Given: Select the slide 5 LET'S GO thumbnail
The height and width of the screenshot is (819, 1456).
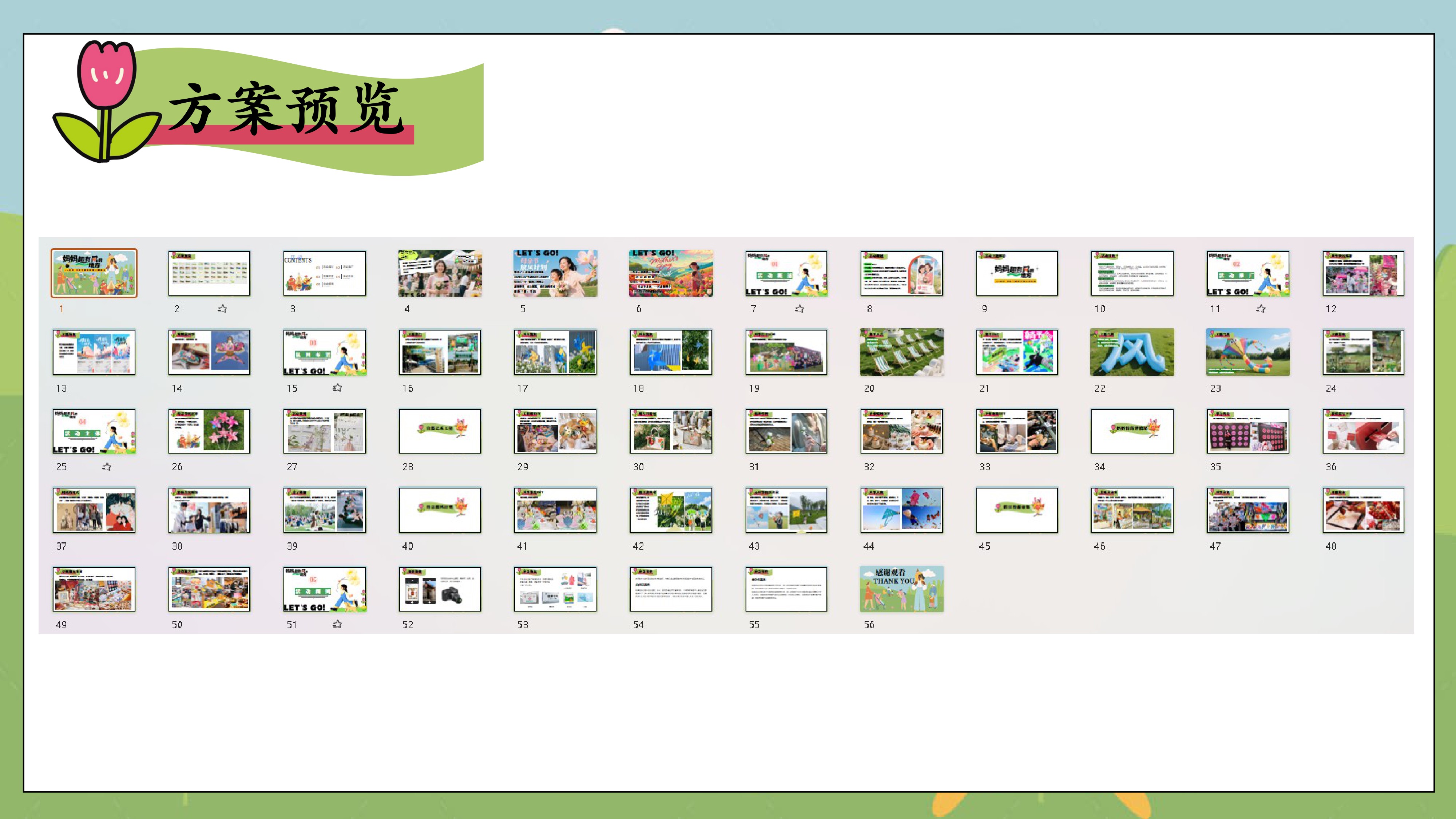Looking at the screenshot, I should tap(555, 273).
